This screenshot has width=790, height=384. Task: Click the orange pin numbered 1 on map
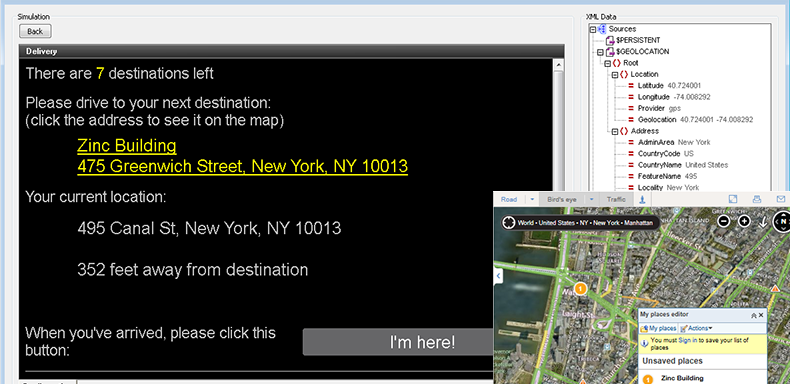coord(580,289)
